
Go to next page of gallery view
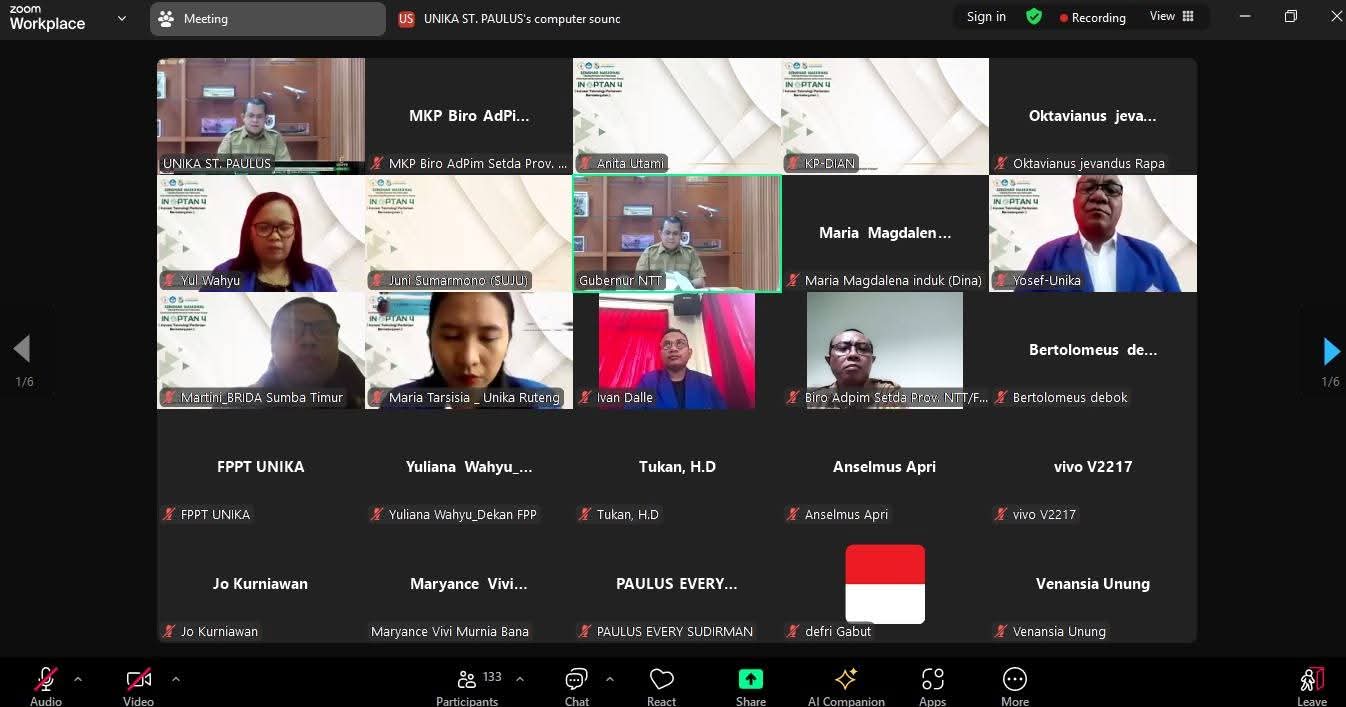[x=1330, y=351]
